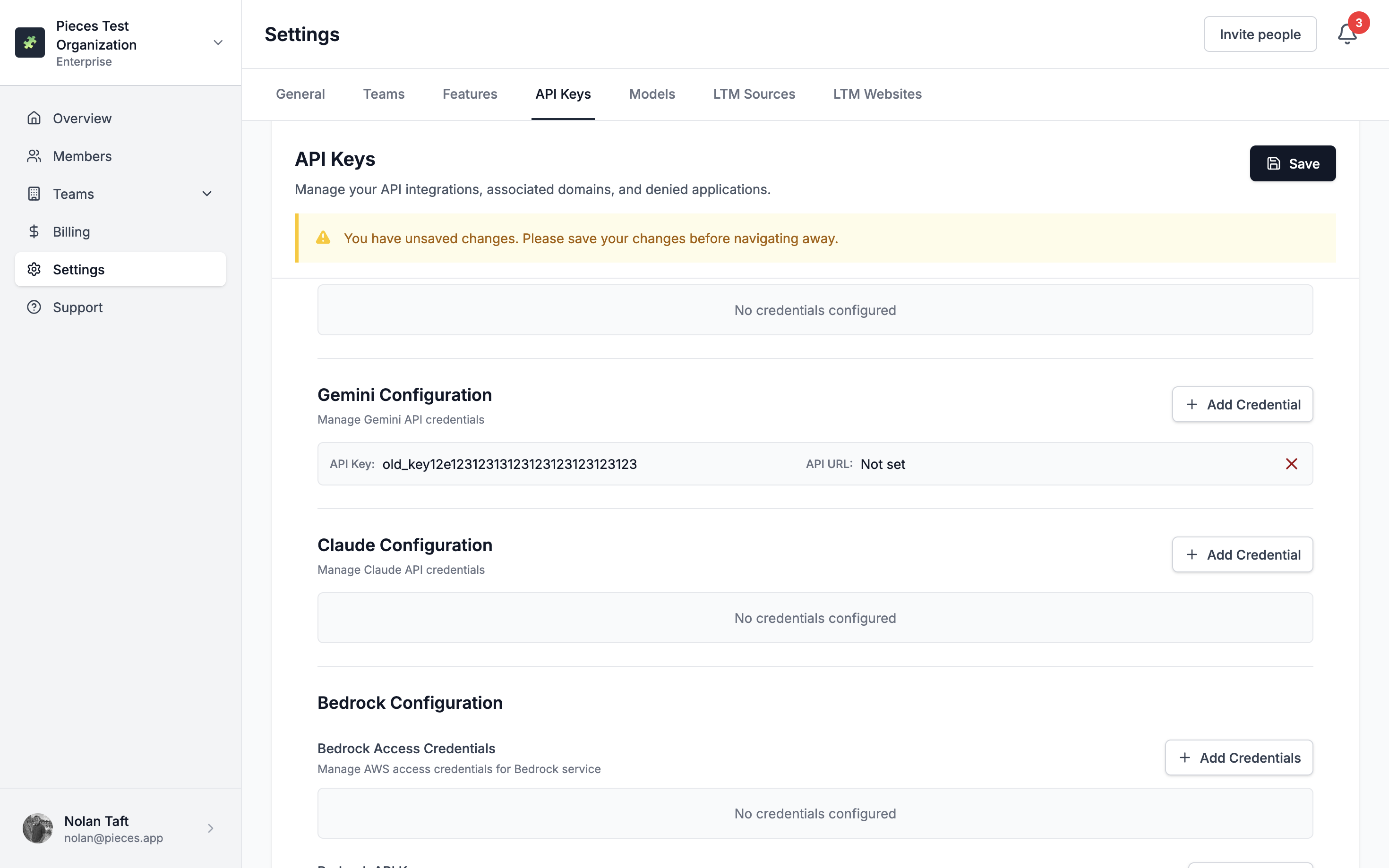Click the Invite people button
The width and height of the screenshot is (1389, 868).
tap(1259, 34)
